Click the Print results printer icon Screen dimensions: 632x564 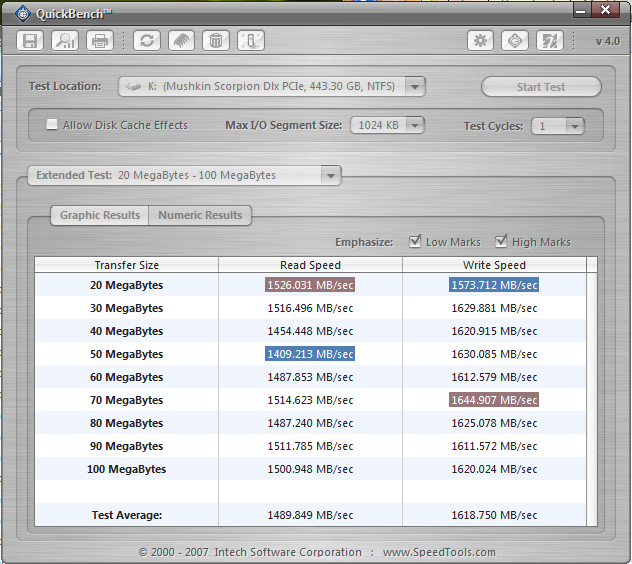[x=99, y=41]
